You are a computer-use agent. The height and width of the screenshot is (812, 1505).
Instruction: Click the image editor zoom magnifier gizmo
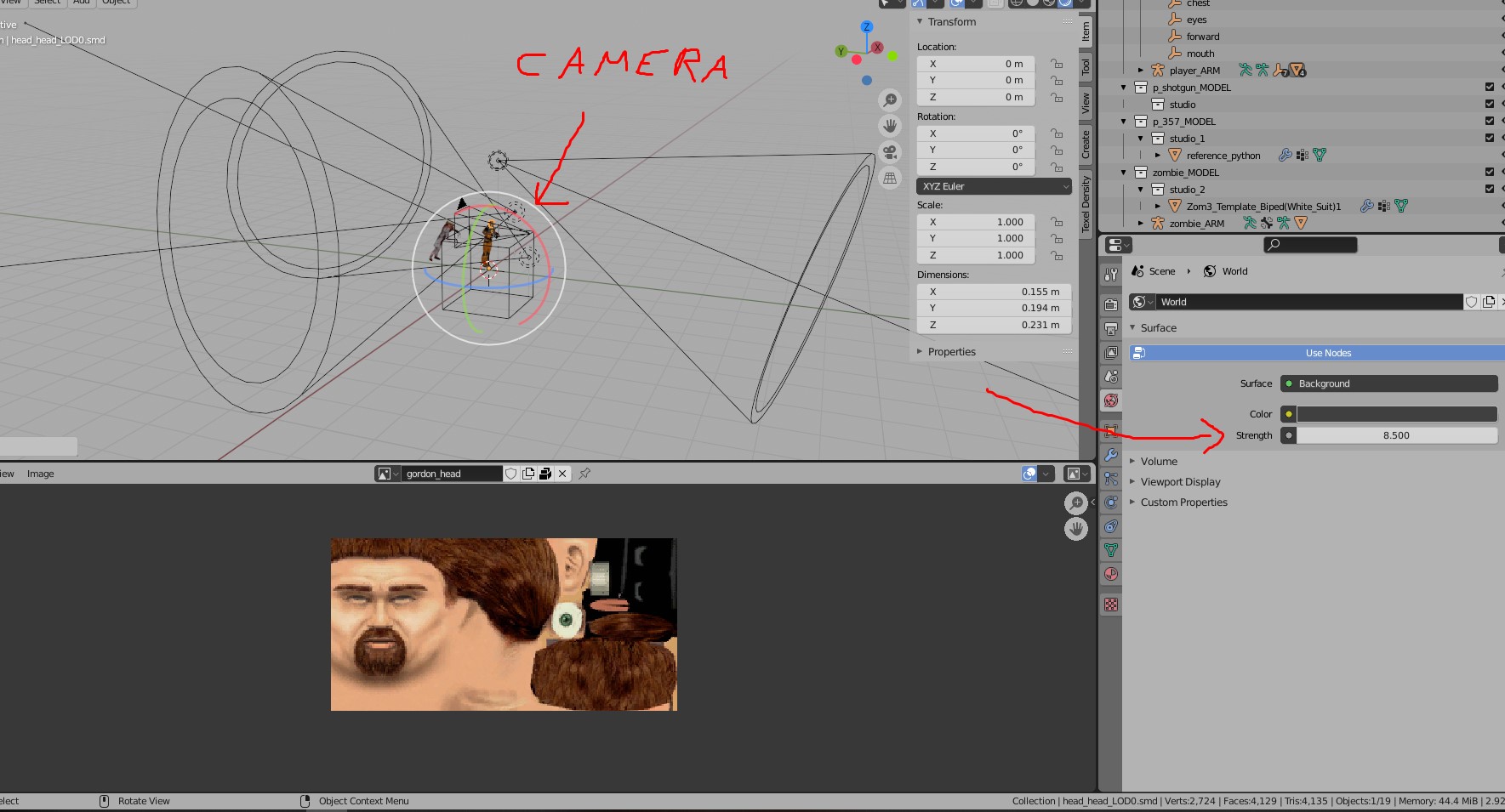pos(1076,503)
